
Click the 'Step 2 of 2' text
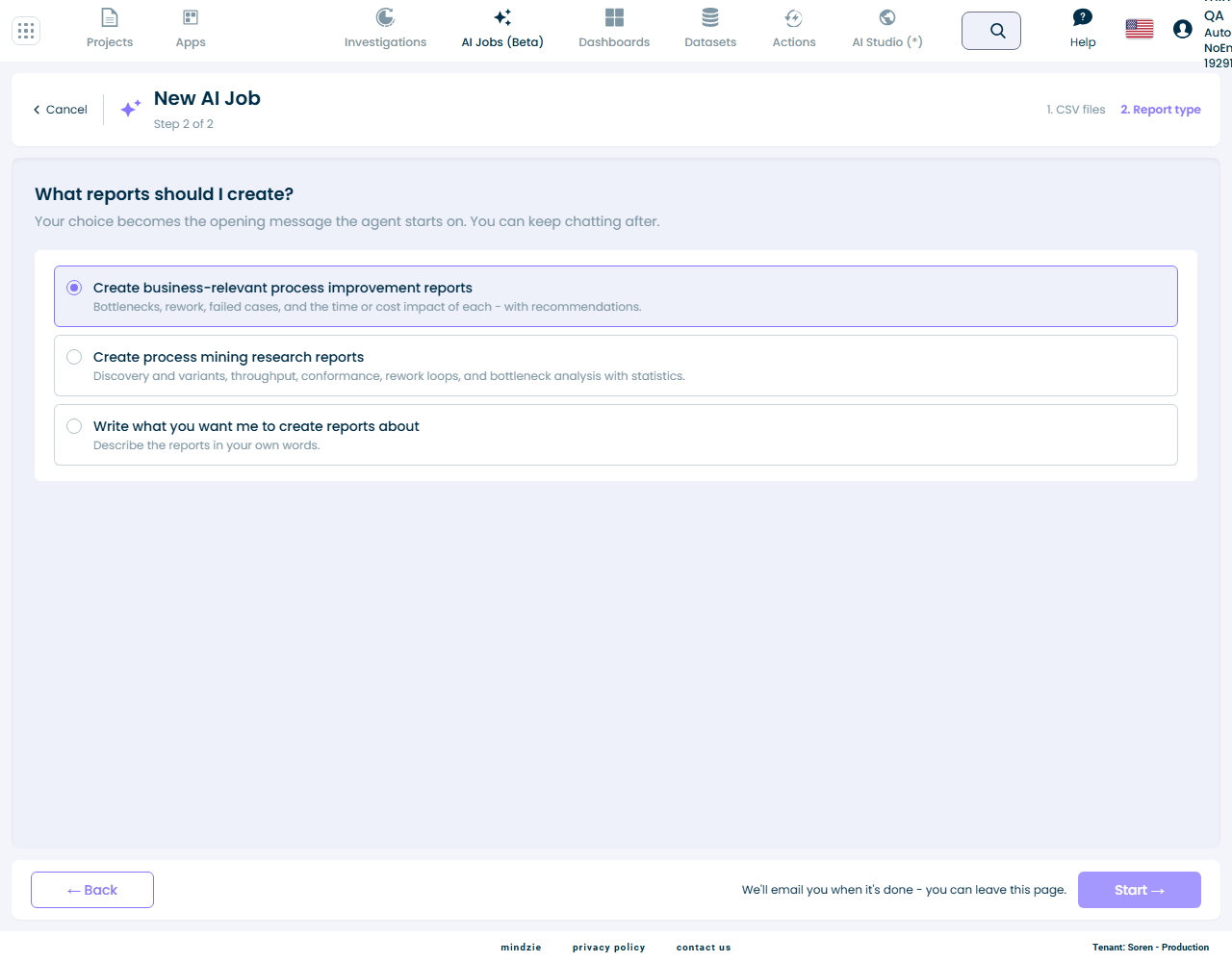pyautogui.click(x=184, y=124)
